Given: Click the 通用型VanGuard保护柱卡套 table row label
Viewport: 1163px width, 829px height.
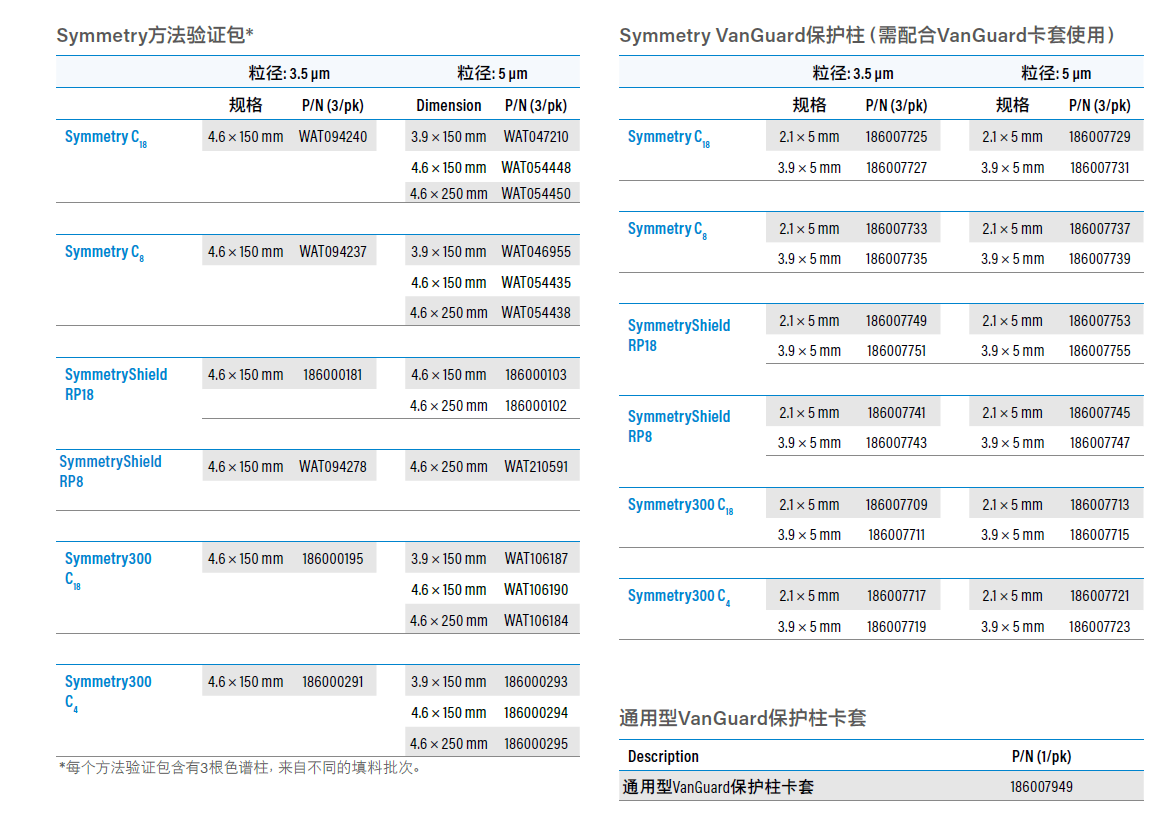Looking at the screenshot, I should pyautogui.click(x=717, y=787).
